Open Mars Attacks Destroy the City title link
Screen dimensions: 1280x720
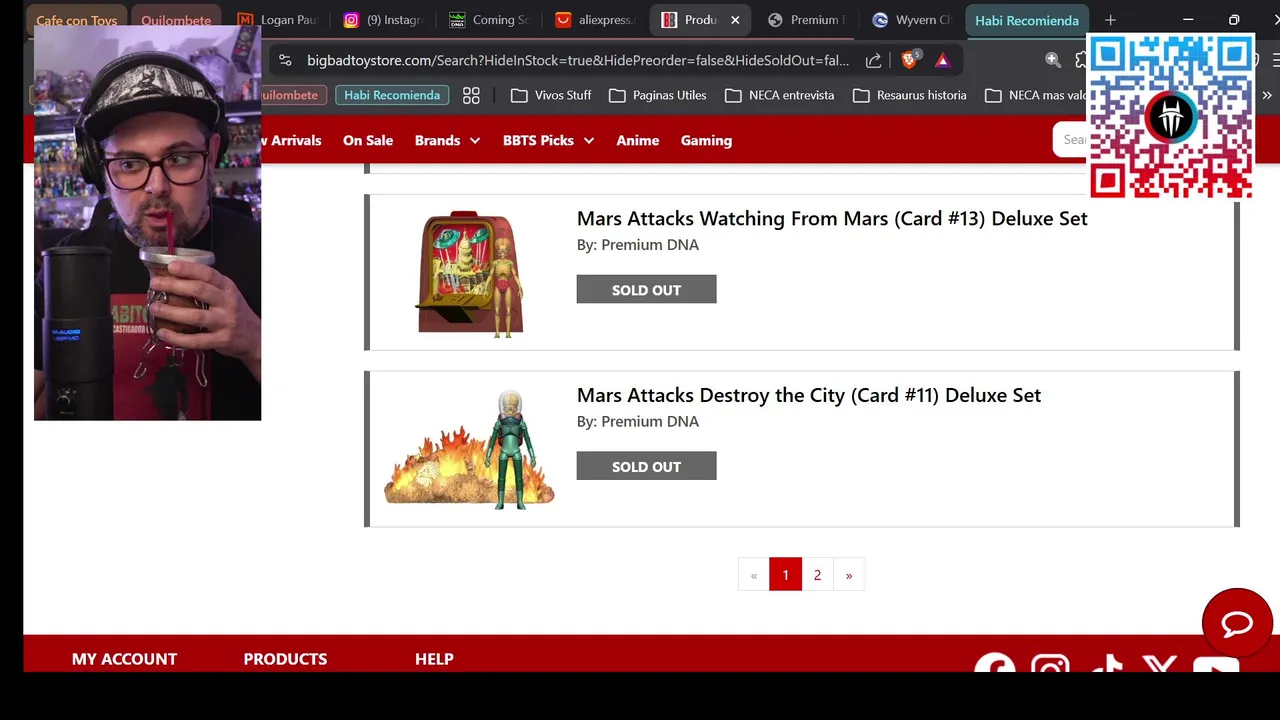pyautogui.click(x=809, y=395)
